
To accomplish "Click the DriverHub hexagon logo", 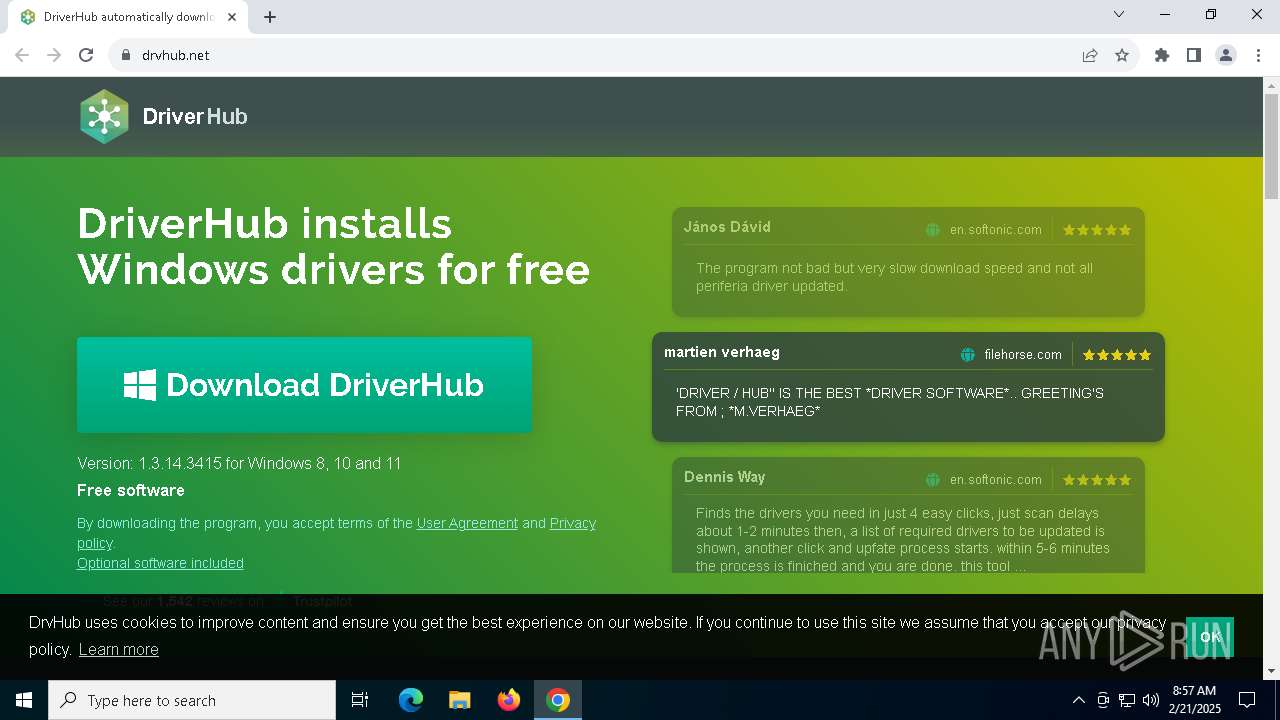I will 104,116.
